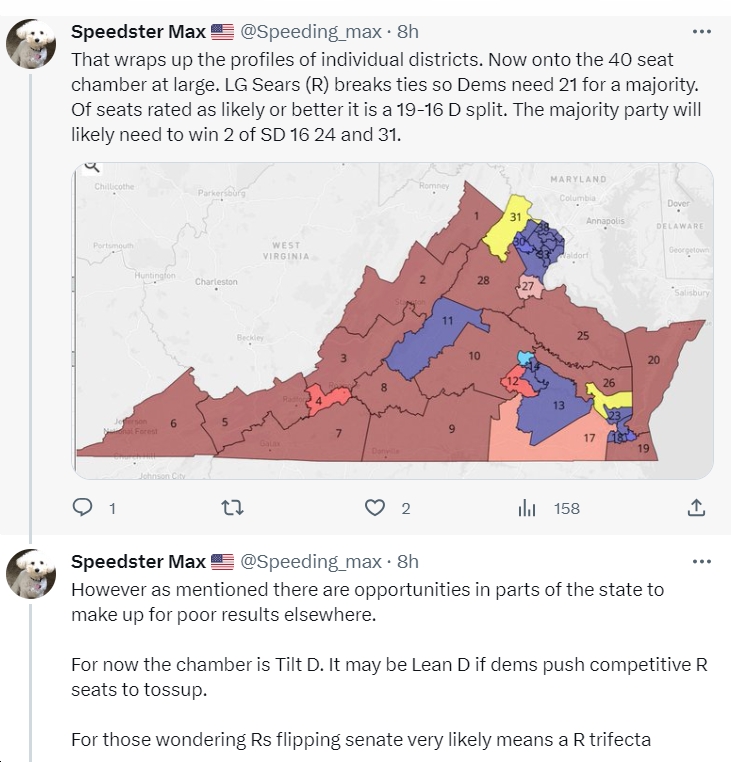Click the reply icon on the first tweet
The width and height of the screenshot is (731, 762).
[x=82, y=508]
